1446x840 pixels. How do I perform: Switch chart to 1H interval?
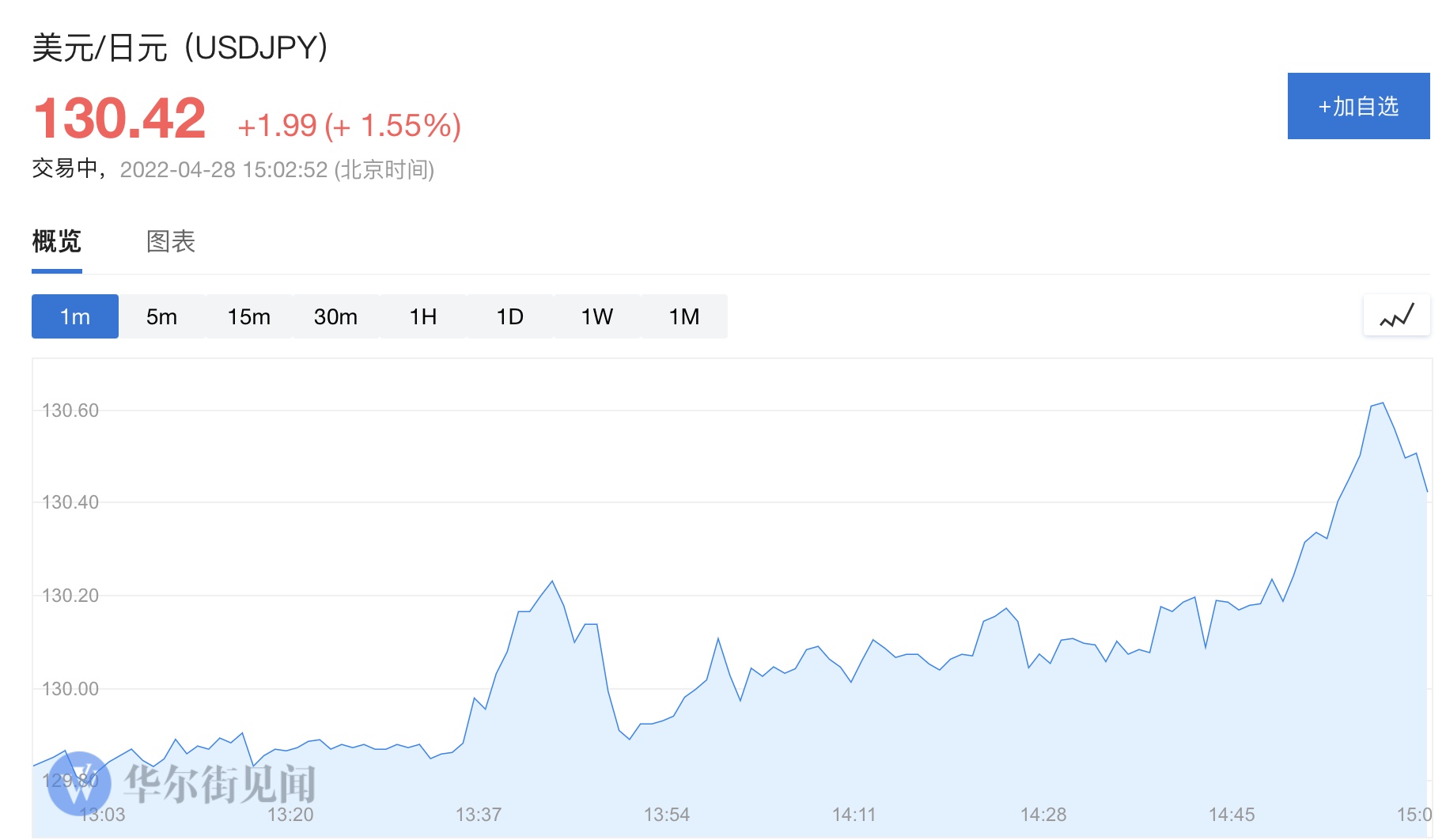(422, 316)
